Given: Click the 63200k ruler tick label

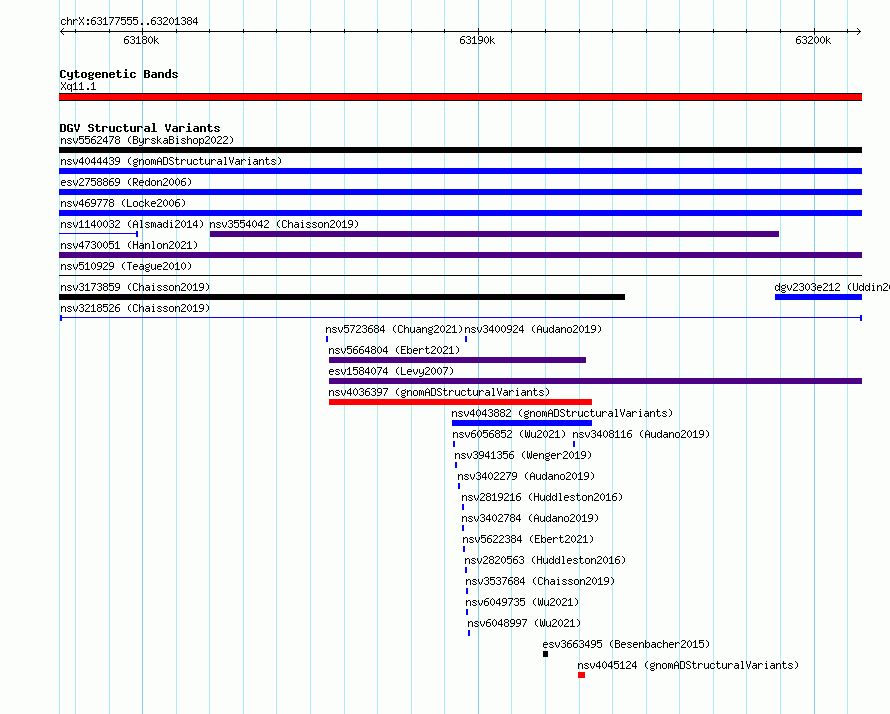Looking at the screenshot, I should click(813, 40).
